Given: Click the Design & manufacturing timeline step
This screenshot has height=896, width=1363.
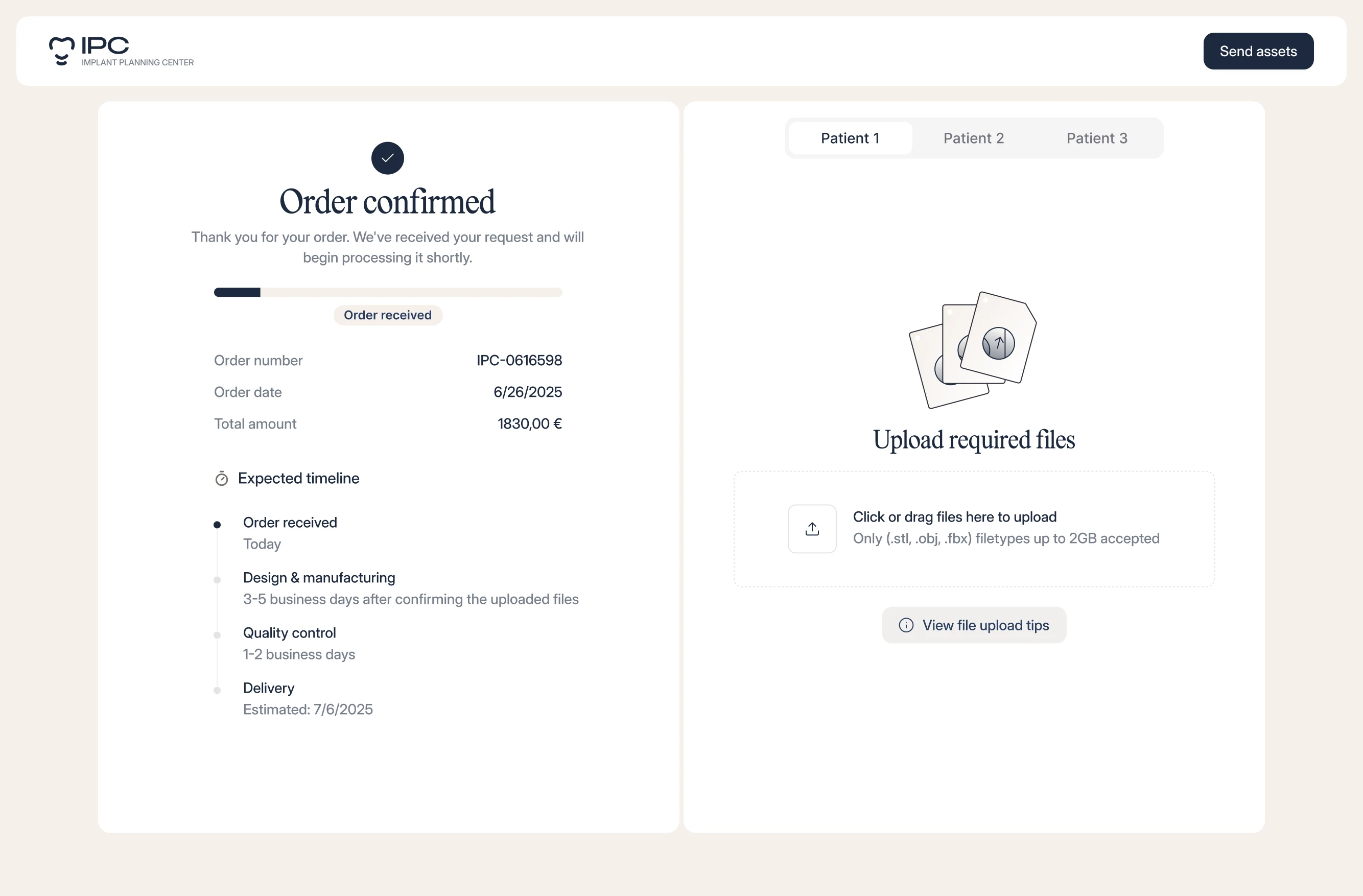Looking at the screenshot, I should tap(319, 578).
